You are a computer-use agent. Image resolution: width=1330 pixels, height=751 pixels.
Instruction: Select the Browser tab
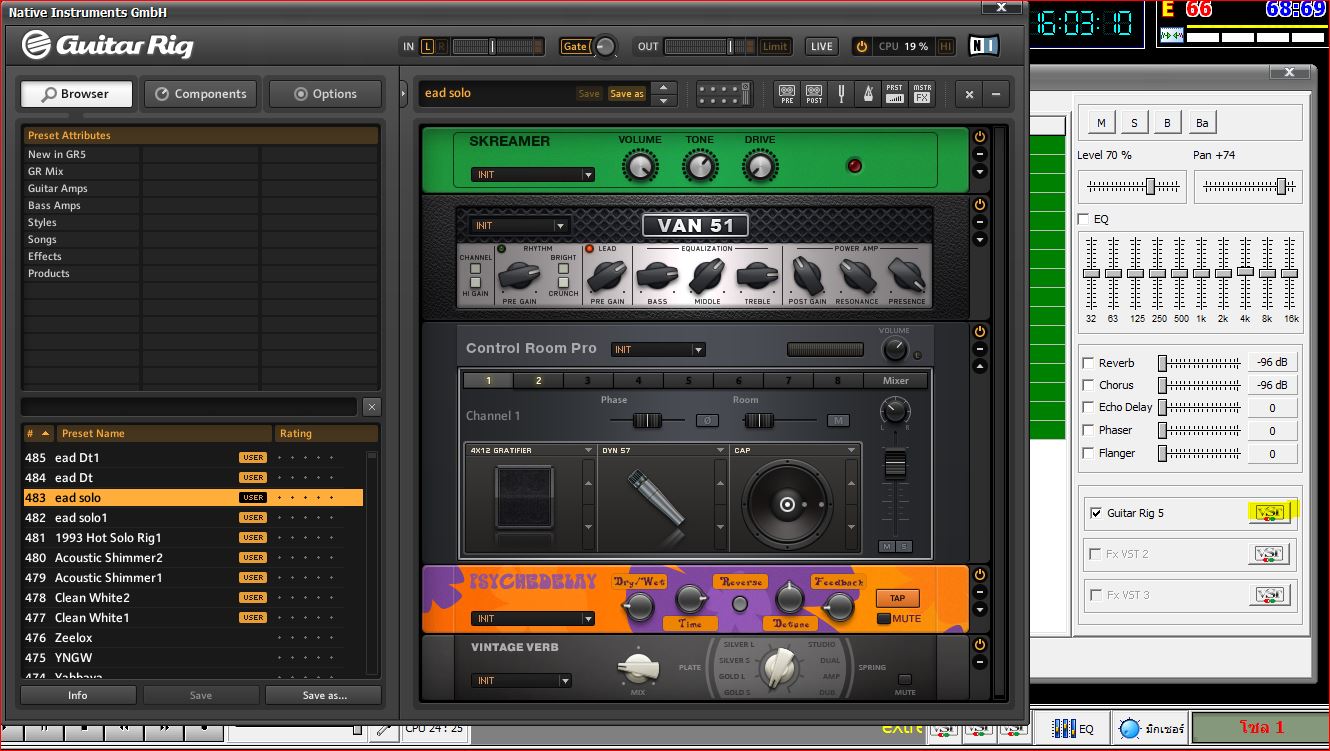76,94
